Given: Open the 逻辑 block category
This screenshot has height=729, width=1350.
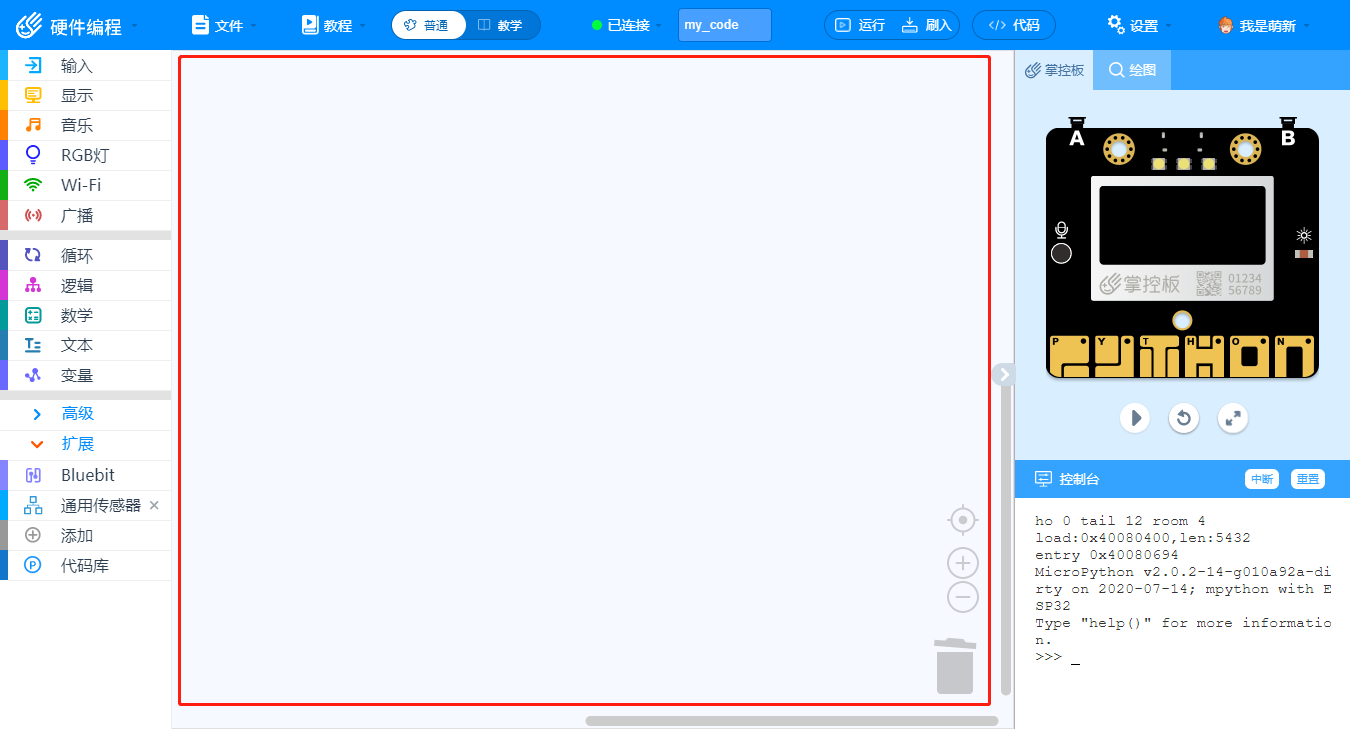Looking at the screenshot, I should click(86, 286).
